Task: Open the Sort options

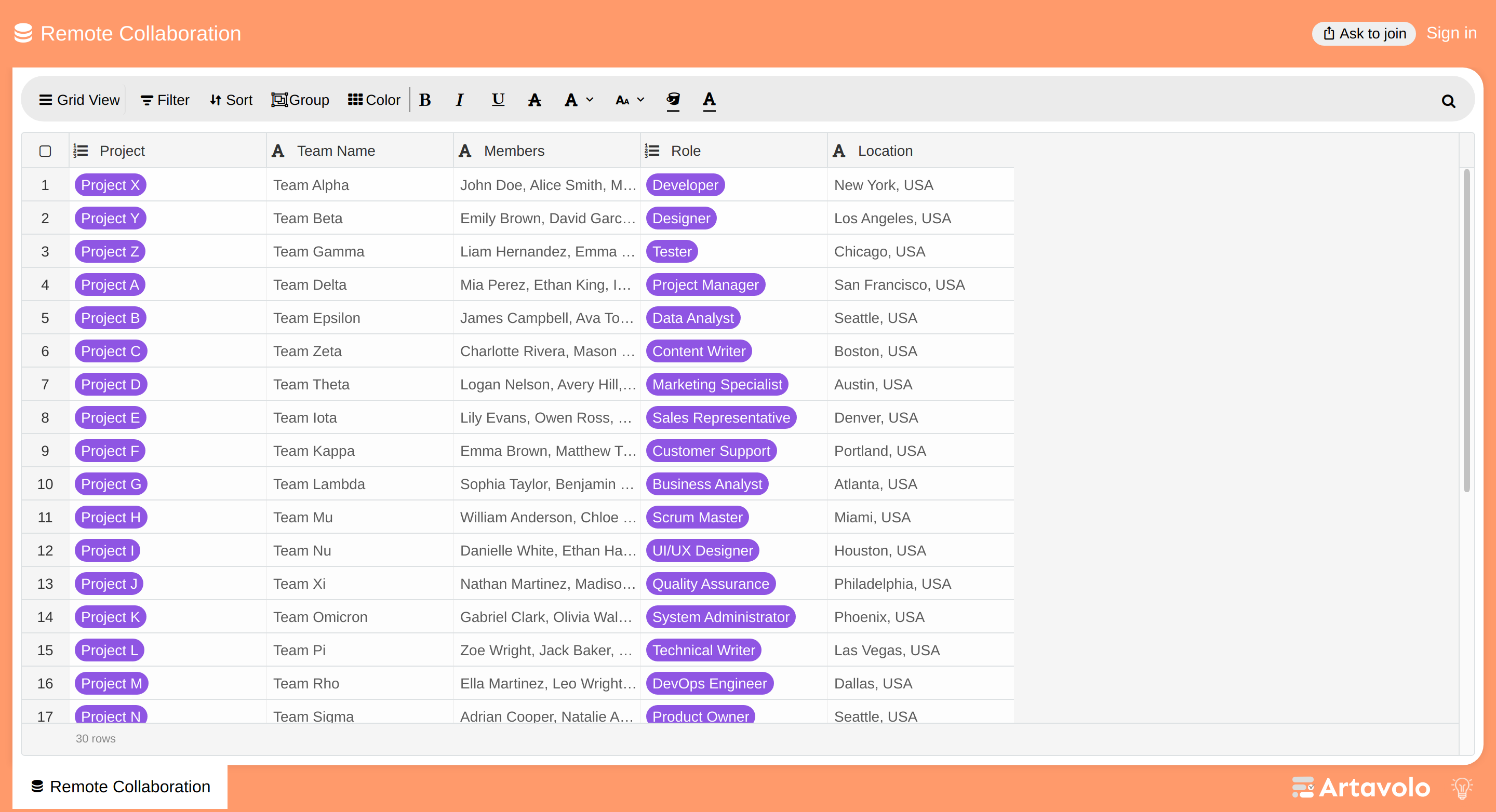Action: (x=231, y=100)
